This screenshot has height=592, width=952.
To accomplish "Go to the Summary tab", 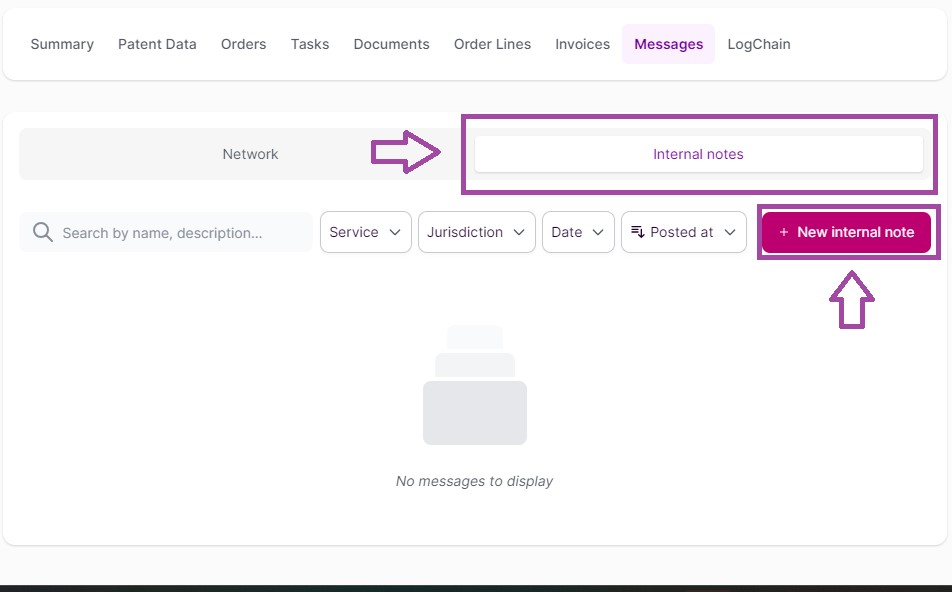I will pos(62,44).
